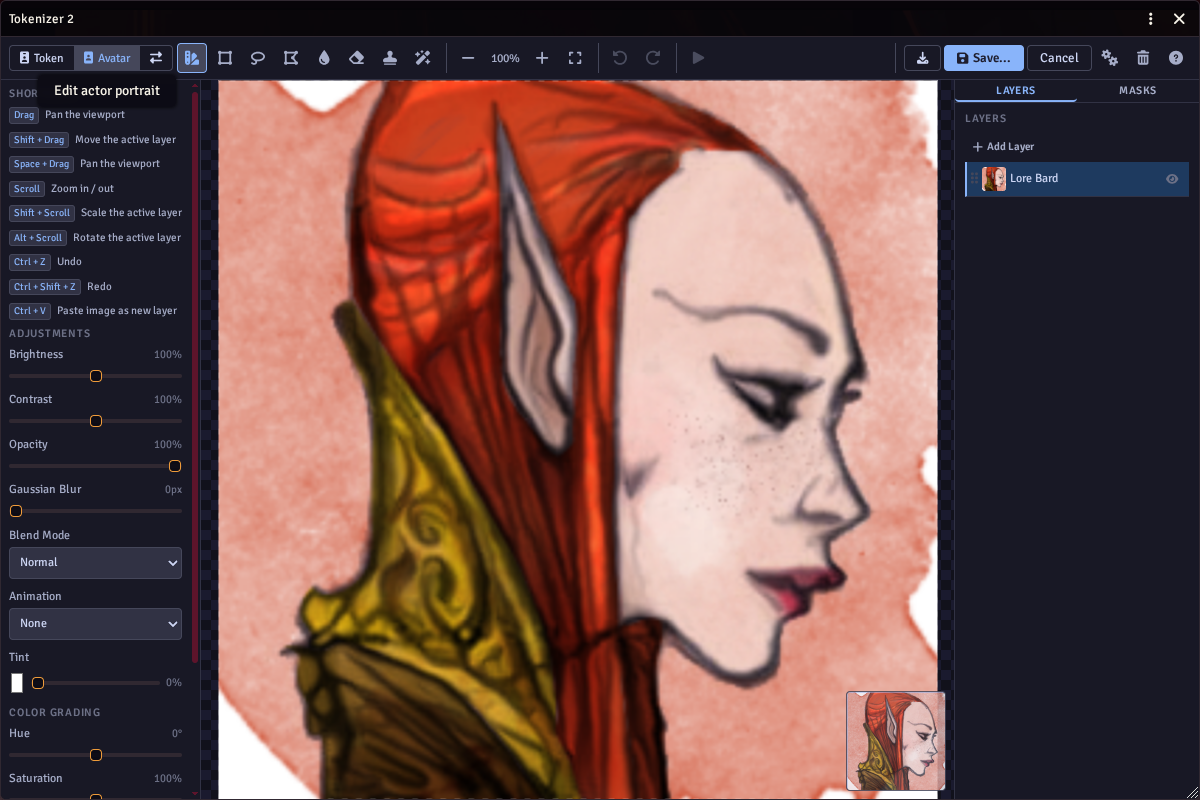The width and height of the screenshot is (1200, 800).
Task: Click the ADJUSTMENTS section heading
Action: coord(50,333)
